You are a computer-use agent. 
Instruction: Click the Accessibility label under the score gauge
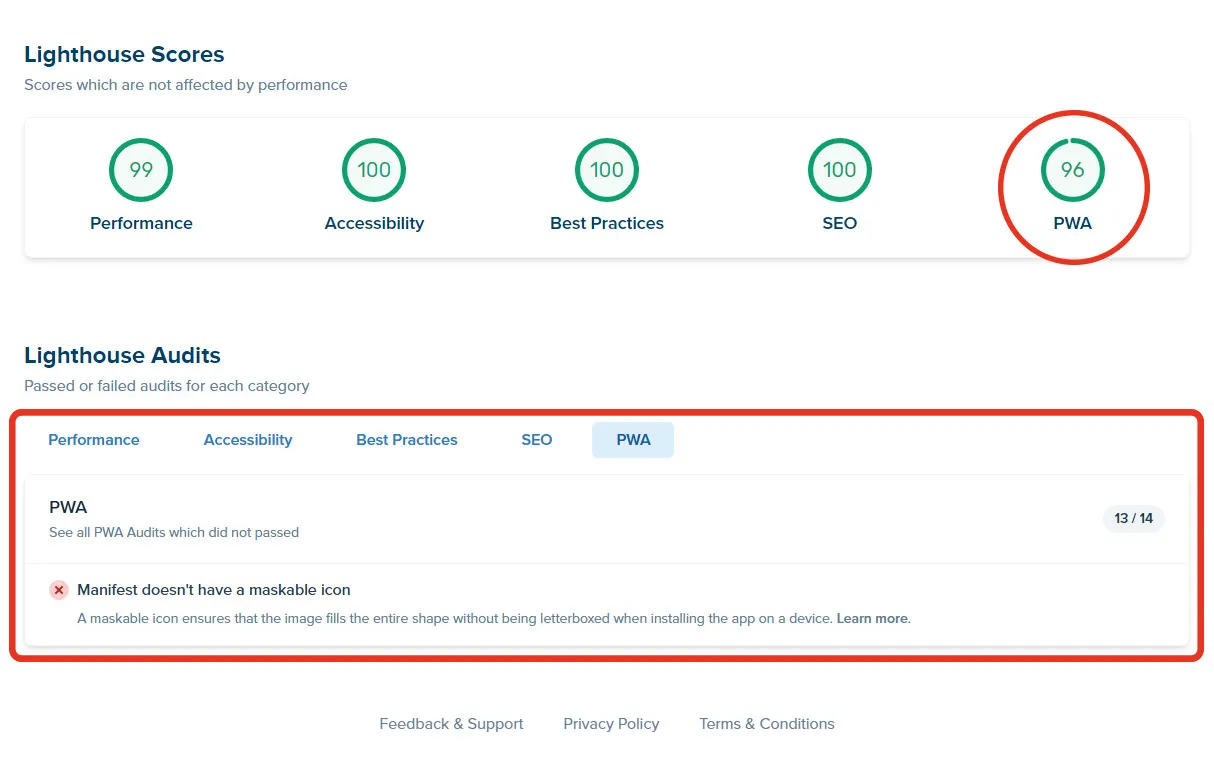374,223
